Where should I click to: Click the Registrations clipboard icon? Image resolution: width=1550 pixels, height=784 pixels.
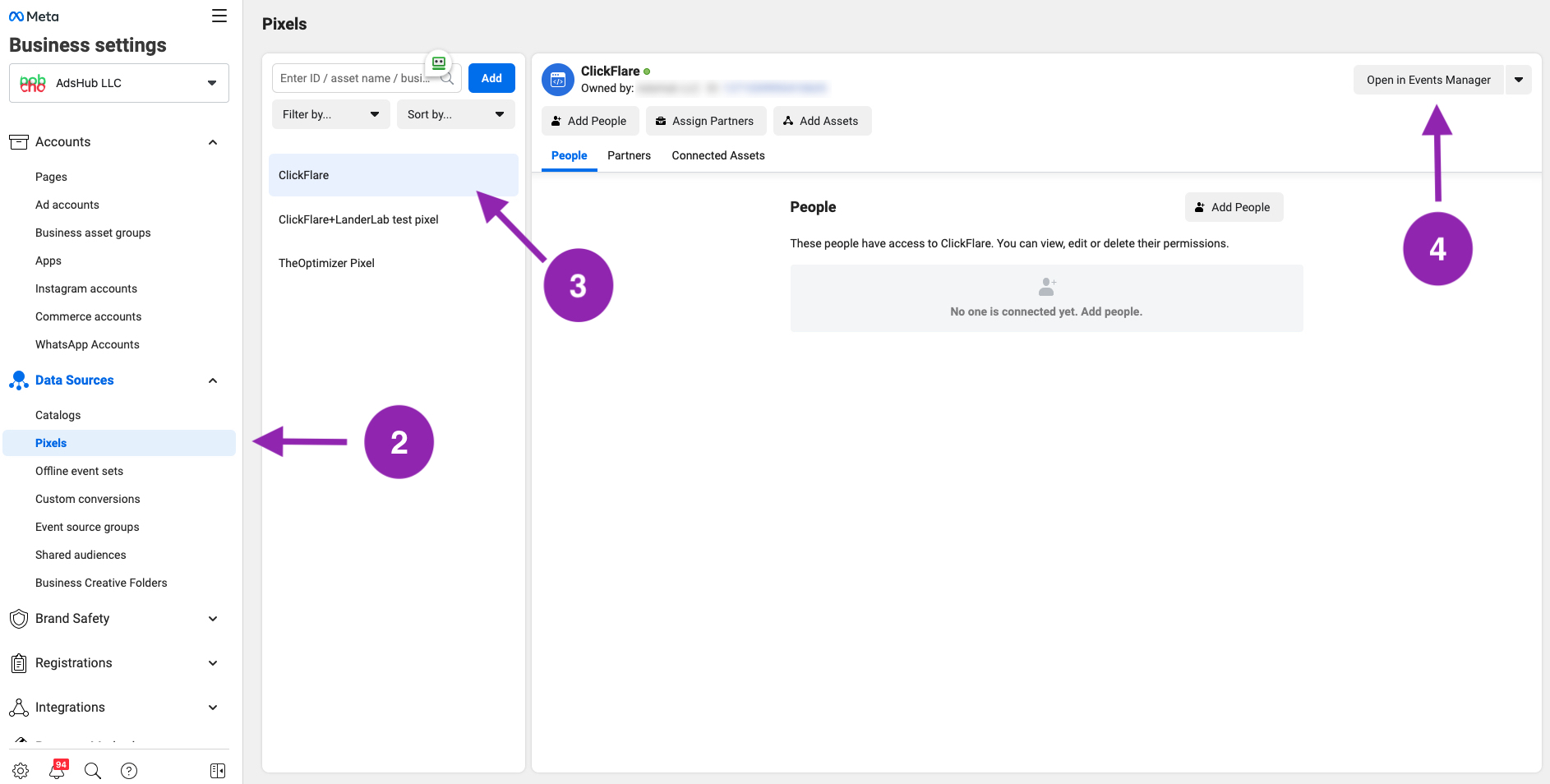[x=19, y=663]
